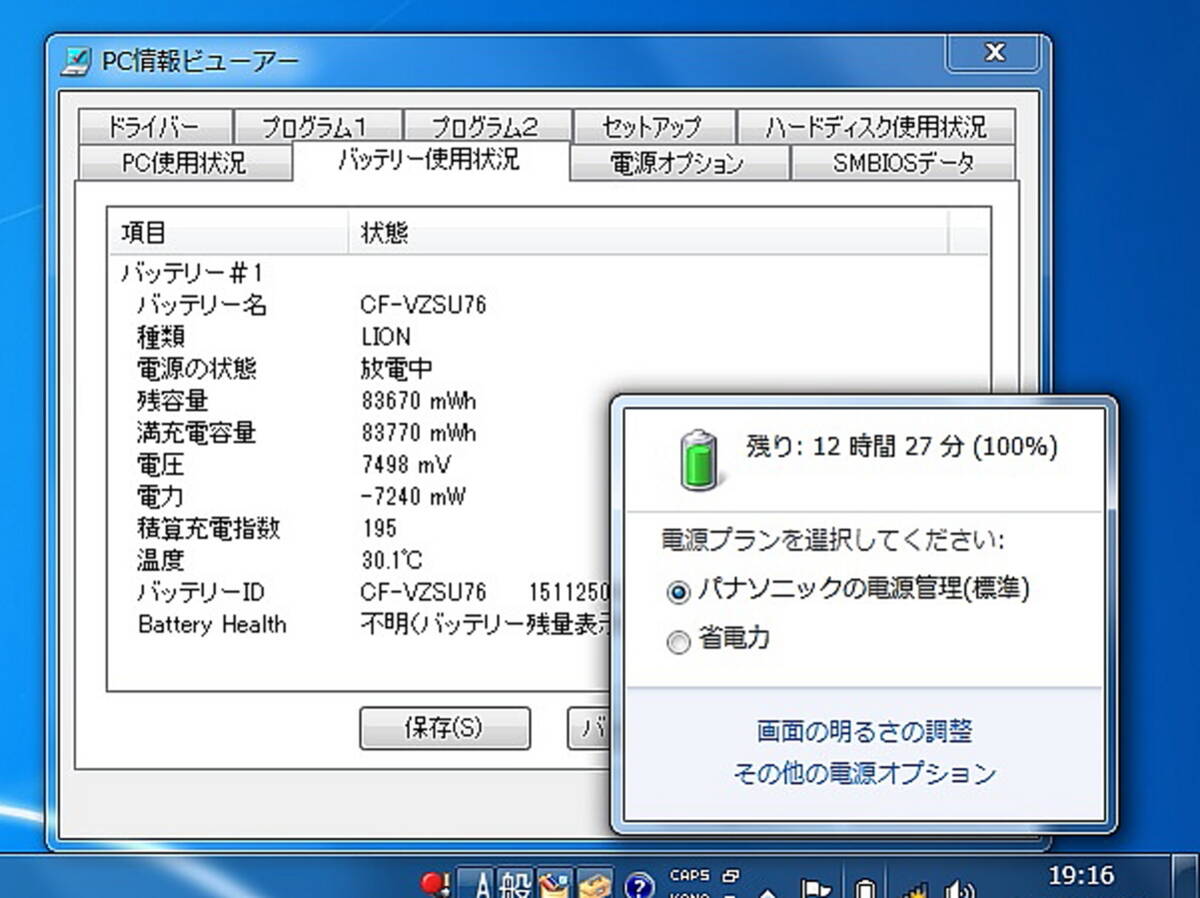This screenshot has width=1200, height=898.
Task: Click the CAPS indicator in language bar
Action: click(x=688, y=875)
